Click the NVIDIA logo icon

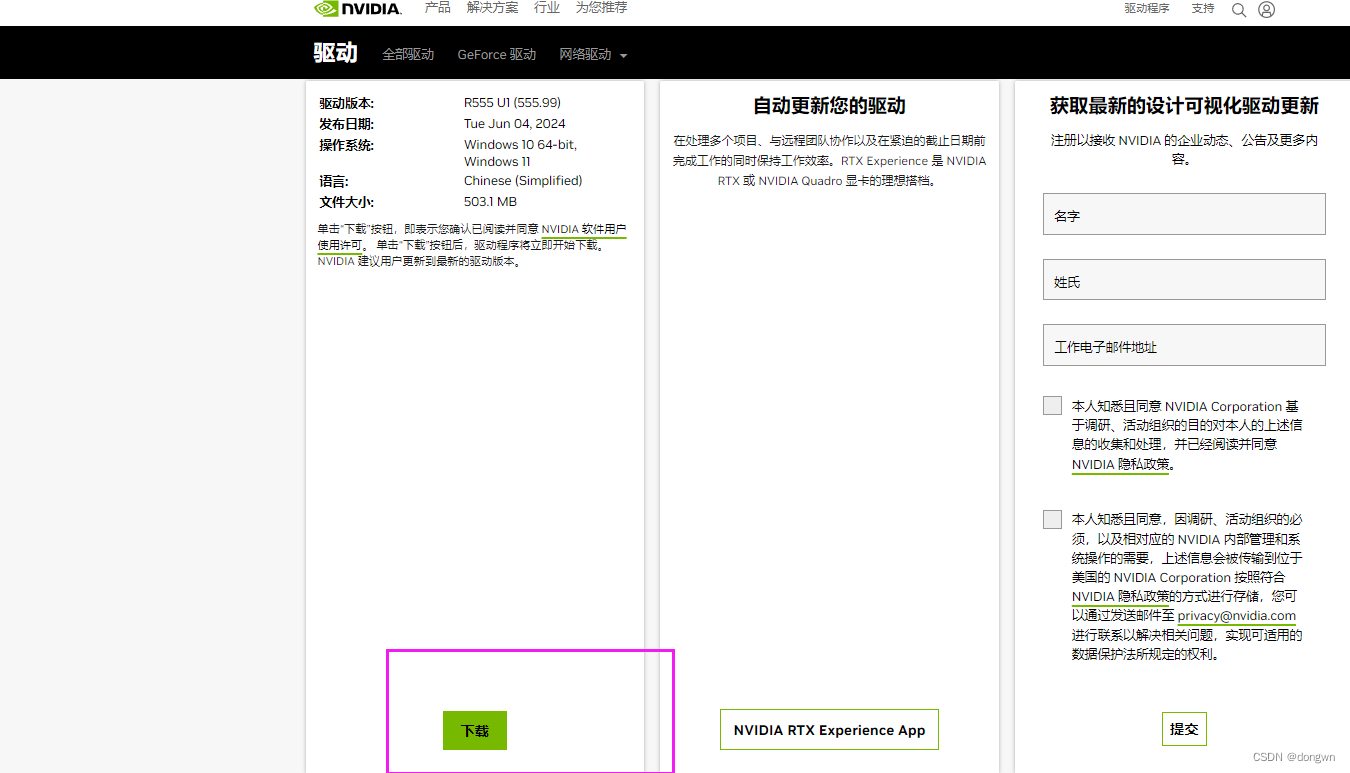point(358,9)
